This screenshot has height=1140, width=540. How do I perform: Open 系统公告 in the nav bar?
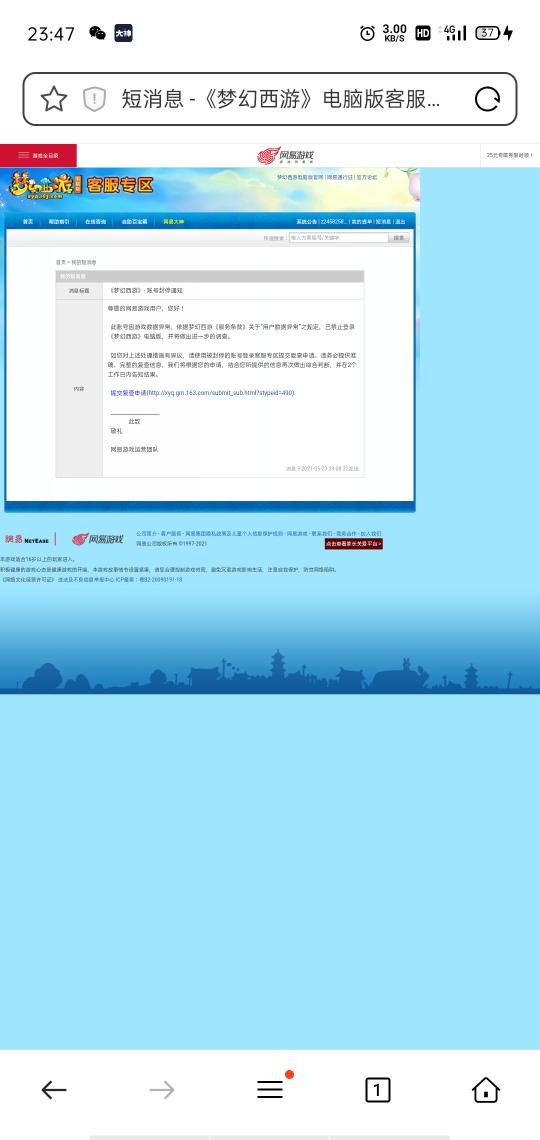pos(307,222)
